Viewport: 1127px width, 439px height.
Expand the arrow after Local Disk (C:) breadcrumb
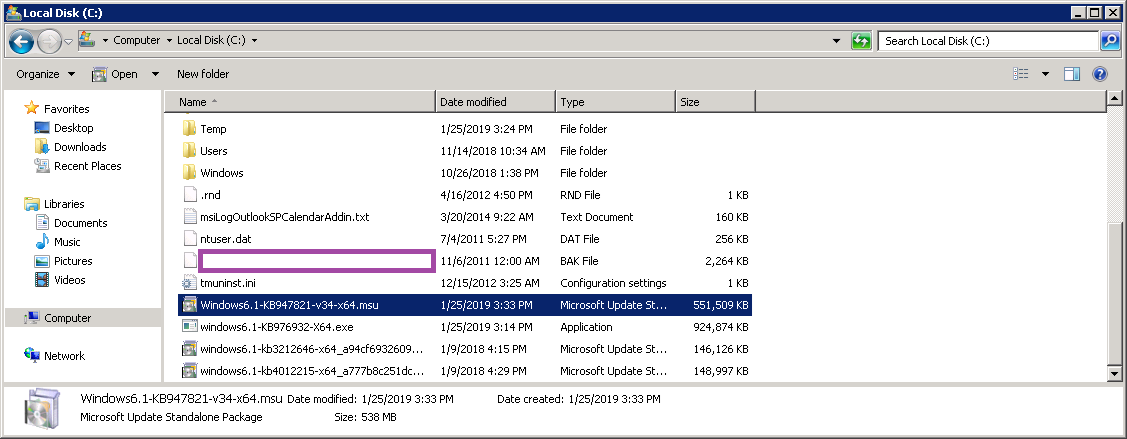tap(254, 41)
